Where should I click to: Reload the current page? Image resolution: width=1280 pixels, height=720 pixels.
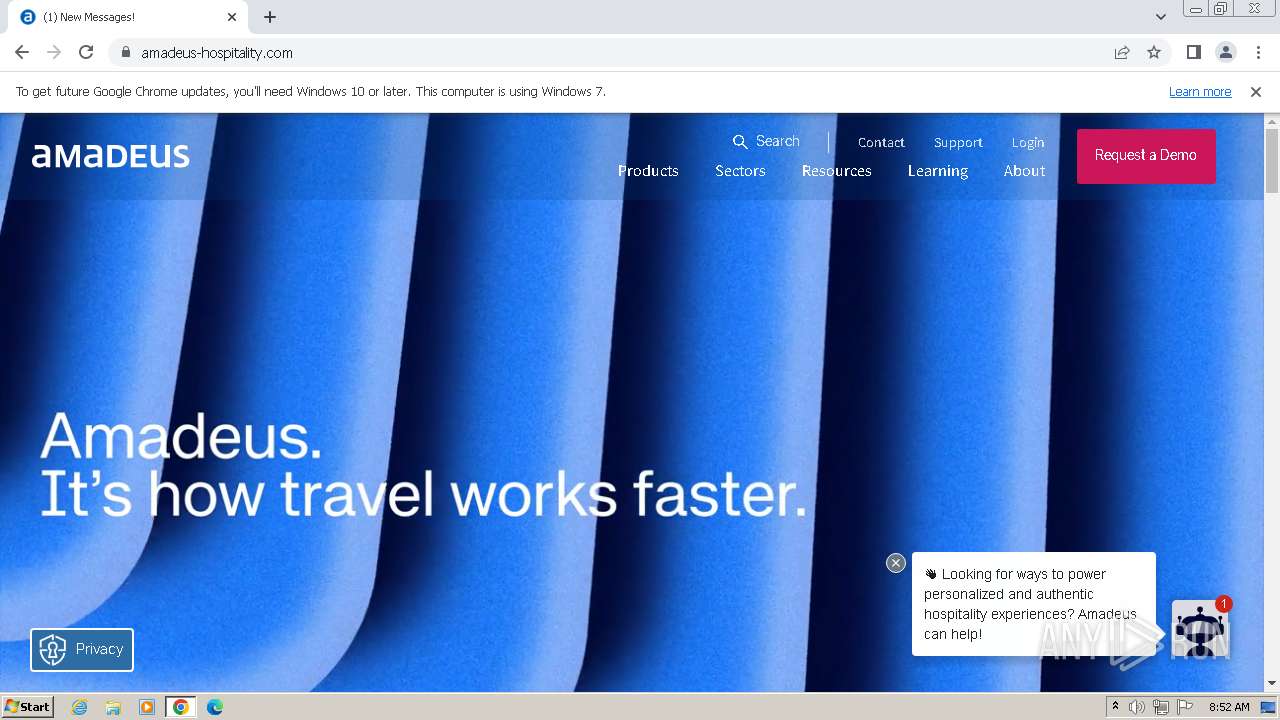click(86, 52)
